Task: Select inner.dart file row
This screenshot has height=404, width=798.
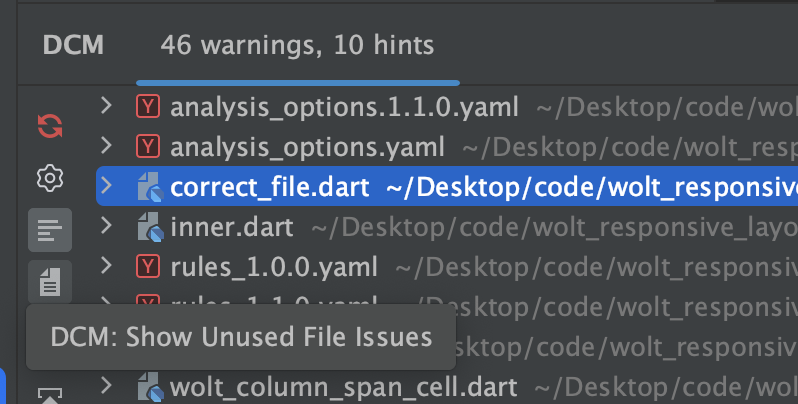Action: tap(447, 227)
